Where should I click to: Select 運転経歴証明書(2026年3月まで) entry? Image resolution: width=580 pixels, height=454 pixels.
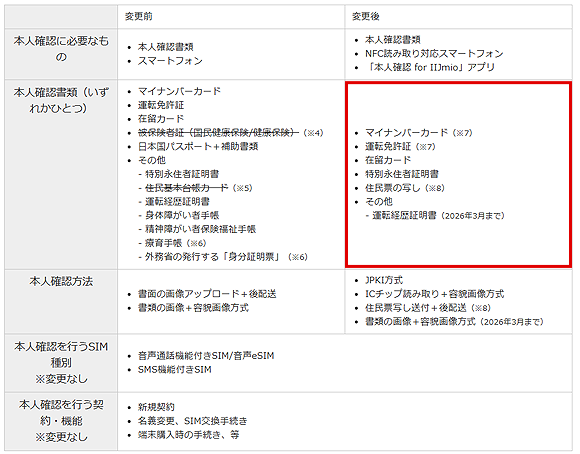click(x=438, y=215)
